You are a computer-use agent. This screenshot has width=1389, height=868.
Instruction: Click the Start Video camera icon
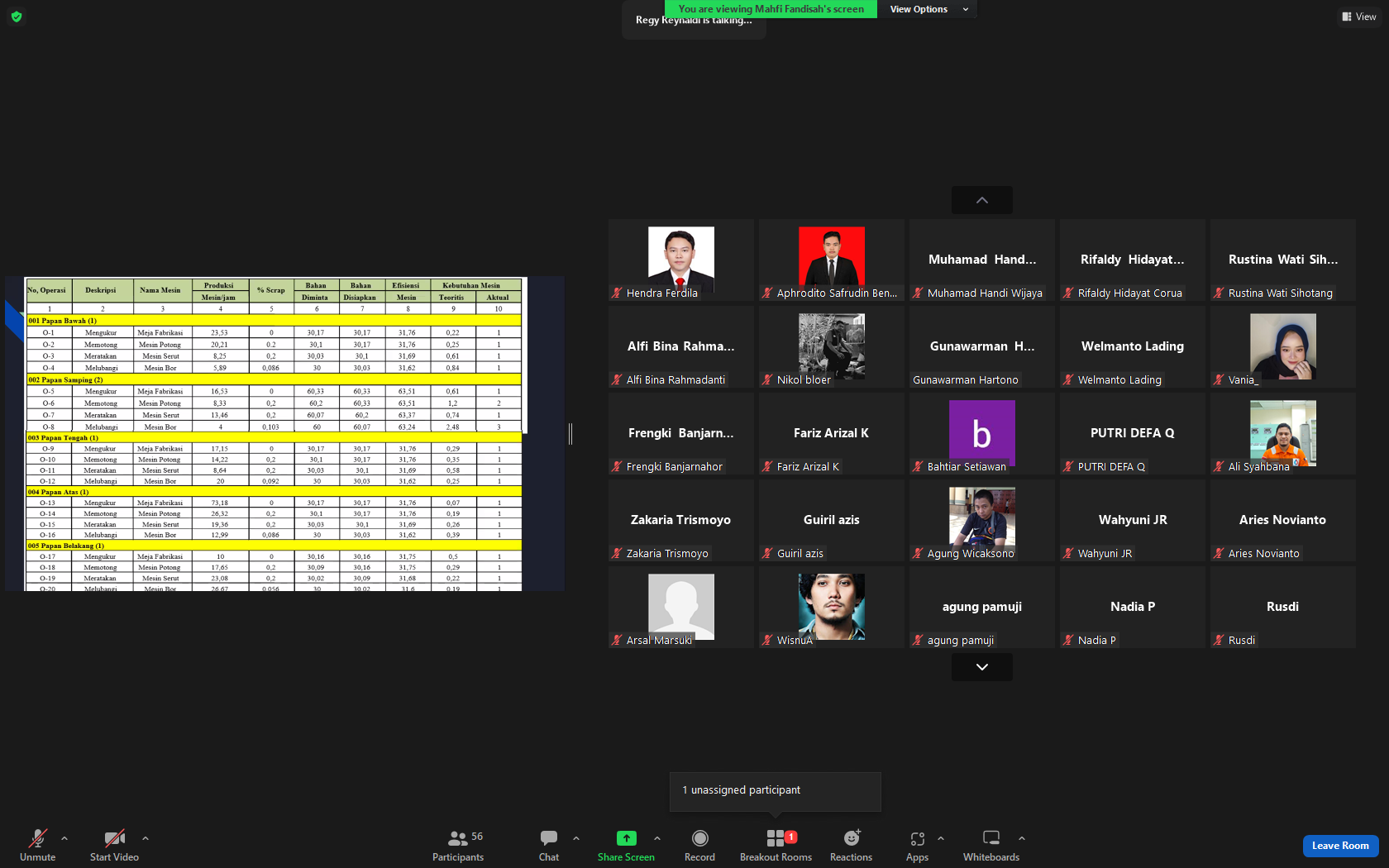(x=114, y=838)
